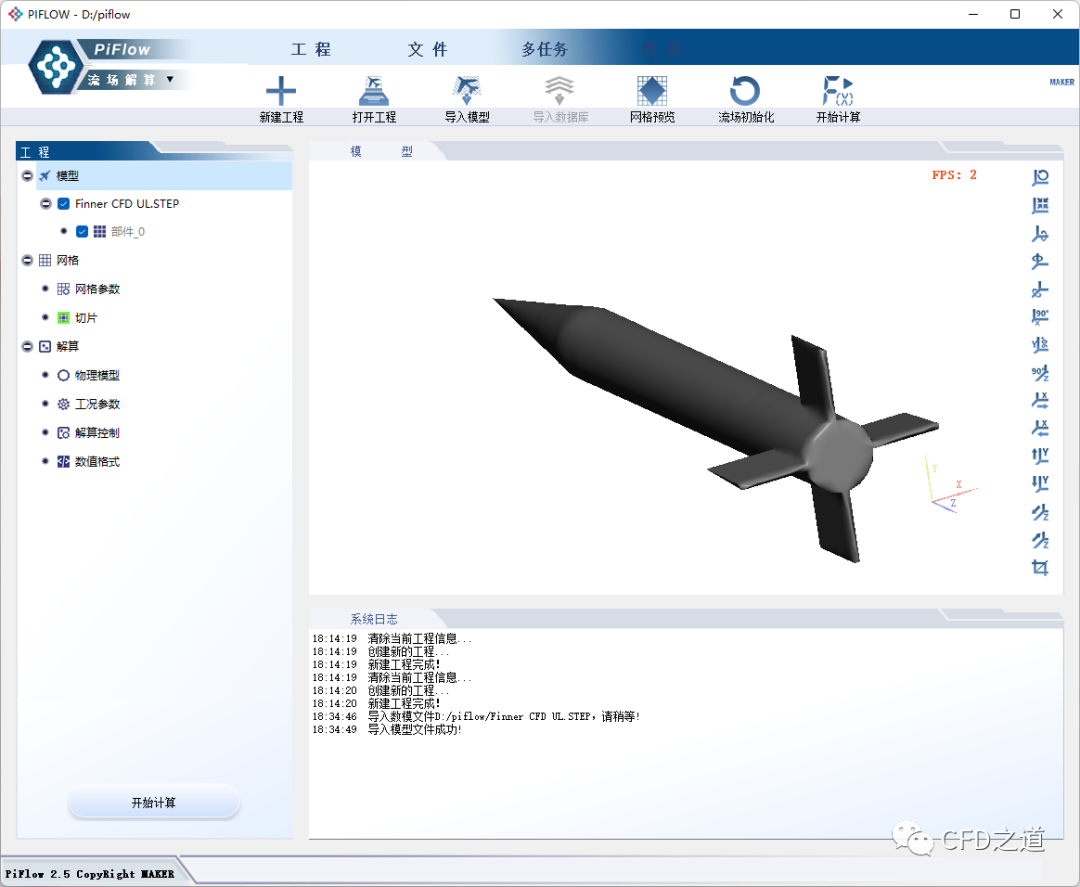
Task: Collapse the 解算 tree node
Action: (x=27, y=347)
